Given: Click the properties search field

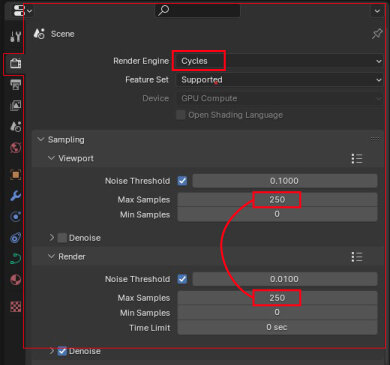Looking at the screenshot, I should coord(198,11).
